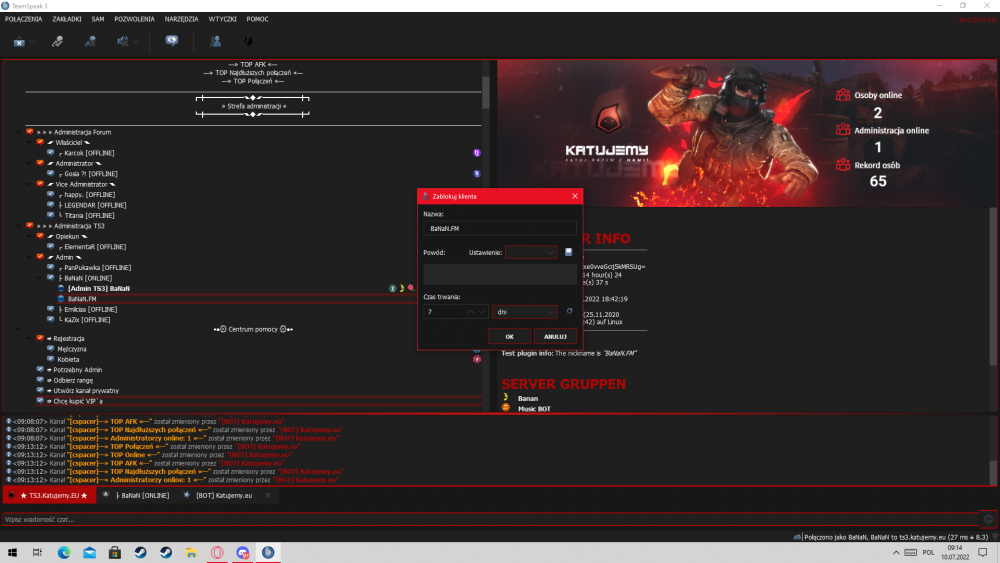Click the Nazwa field containing BaNaN.FM

499,228
